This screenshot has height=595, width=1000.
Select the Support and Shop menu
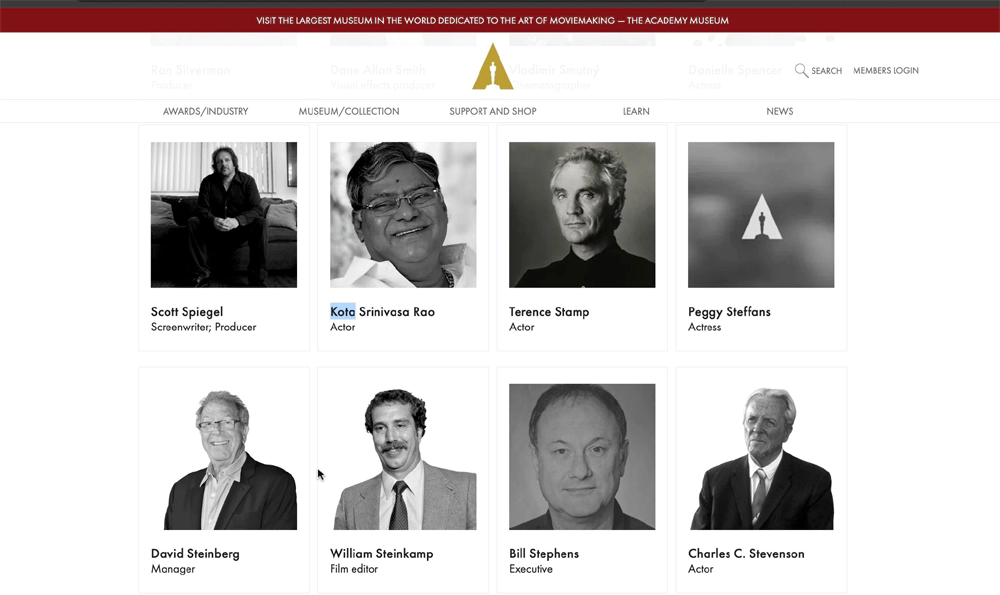coord(492,112)
